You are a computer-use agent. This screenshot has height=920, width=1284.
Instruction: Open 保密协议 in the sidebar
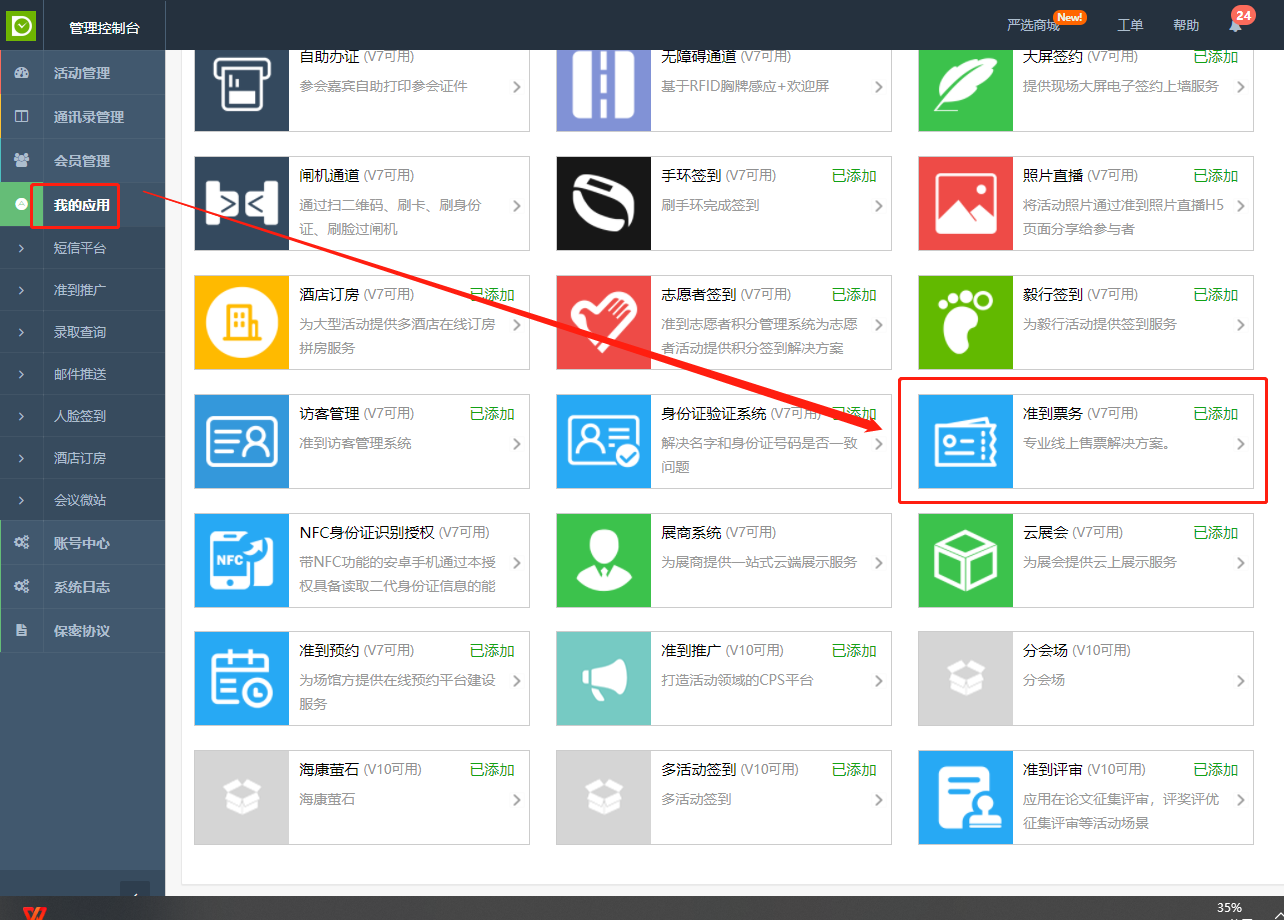click(82, 631)
